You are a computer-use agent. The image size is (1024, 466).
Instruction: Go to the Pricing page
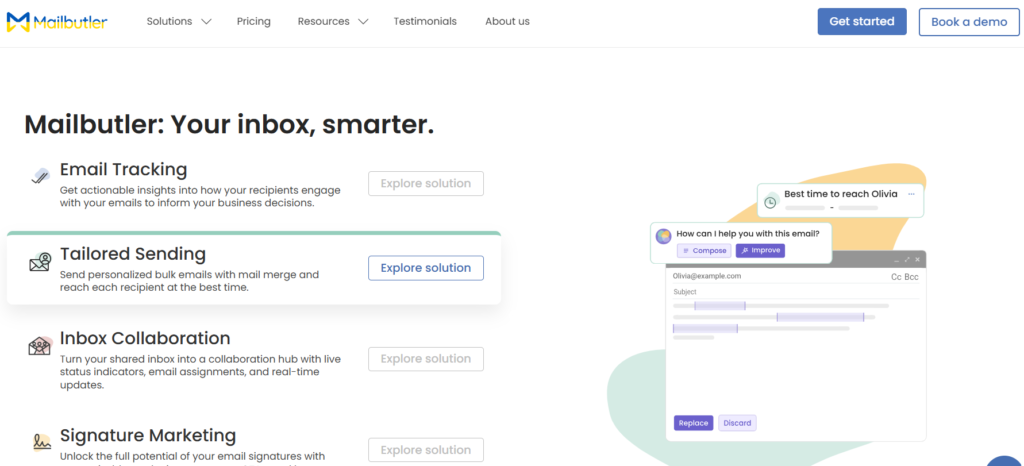coord(253,22)
